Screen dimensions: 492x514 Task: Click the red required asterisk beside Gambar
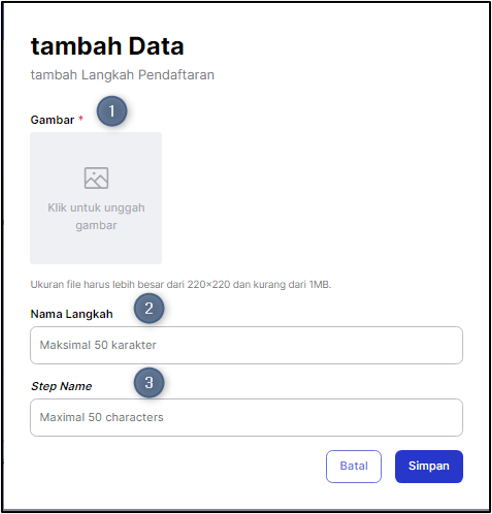[x=81, y=118]
